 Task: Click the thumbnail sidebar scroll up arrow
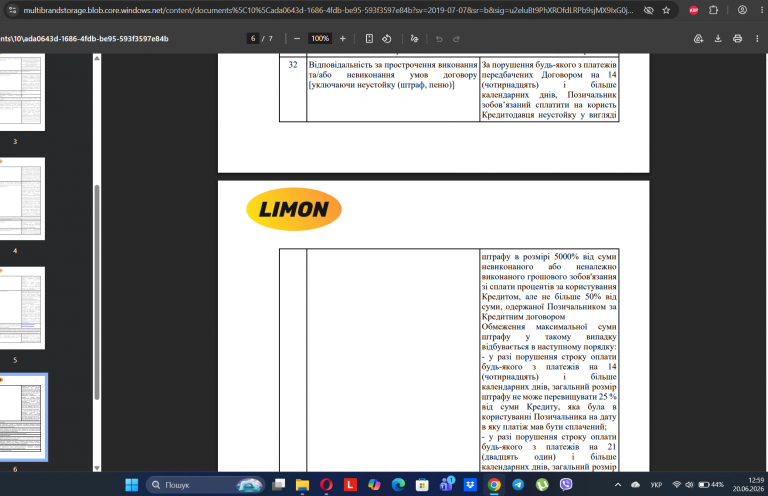97,58
